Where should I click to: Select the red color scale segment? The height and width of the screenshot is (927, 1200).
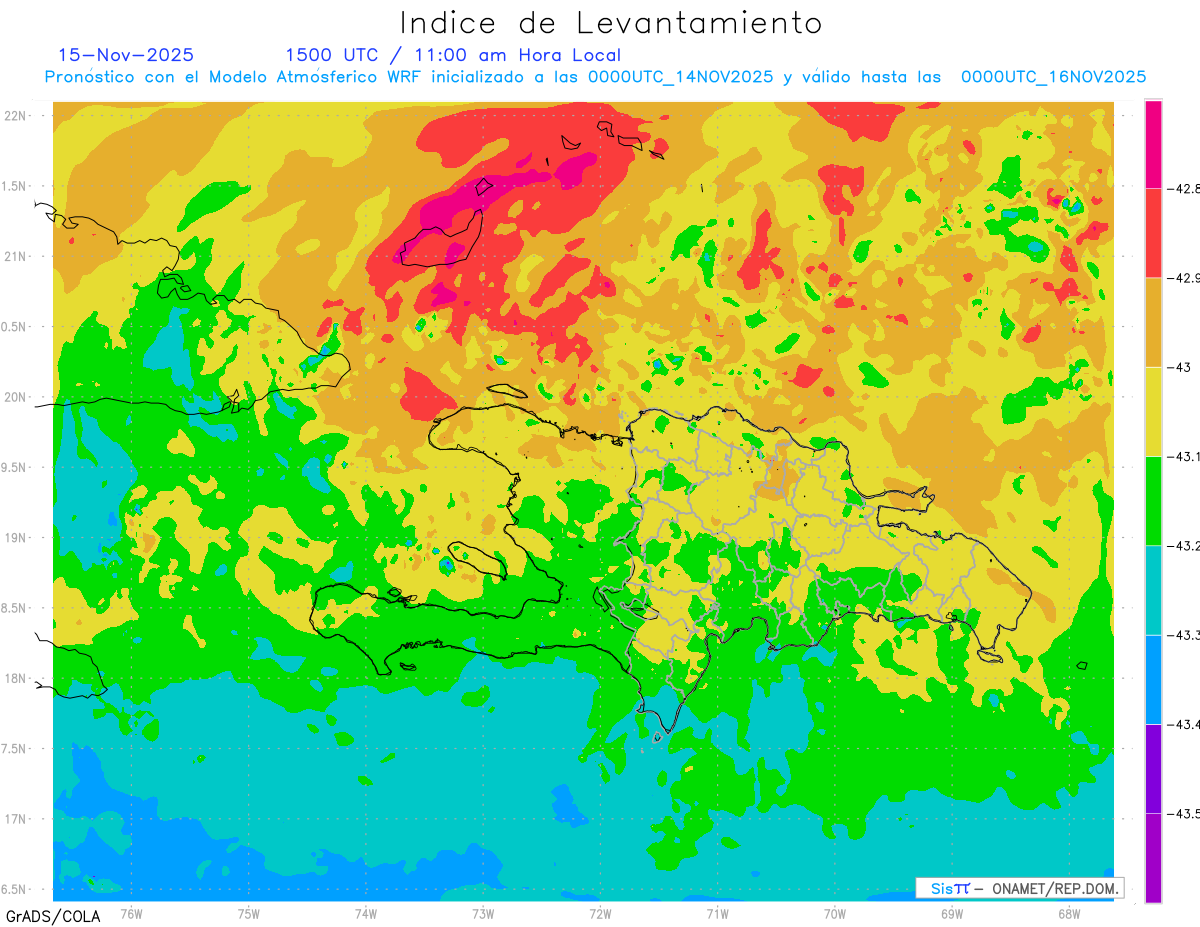pos(1153,232)
